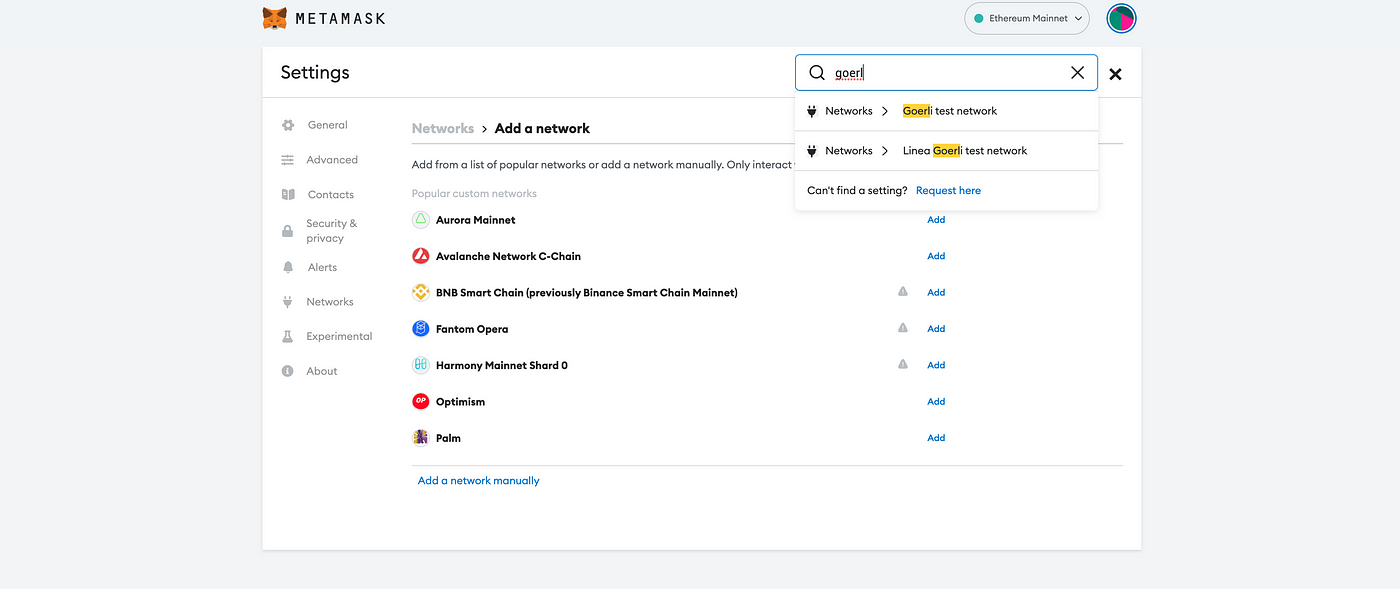Click the Advanced sliders icon
The height and width of the screenshot is (589, 1400).
(x=288, y=160)
